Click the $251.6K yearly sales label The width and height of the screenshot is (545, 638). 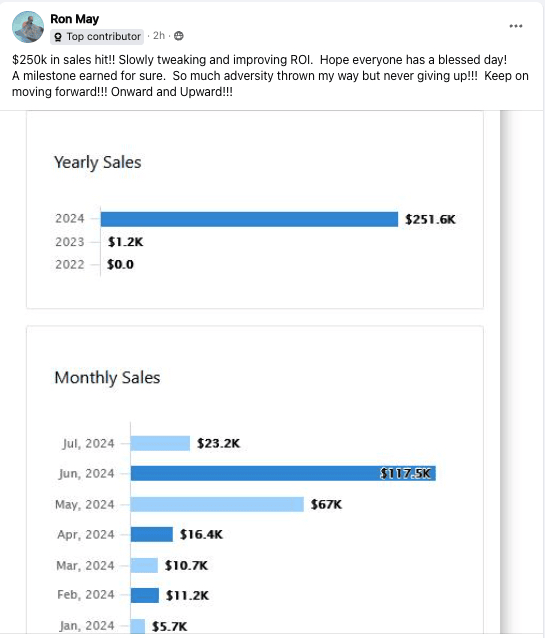(430, 219)
